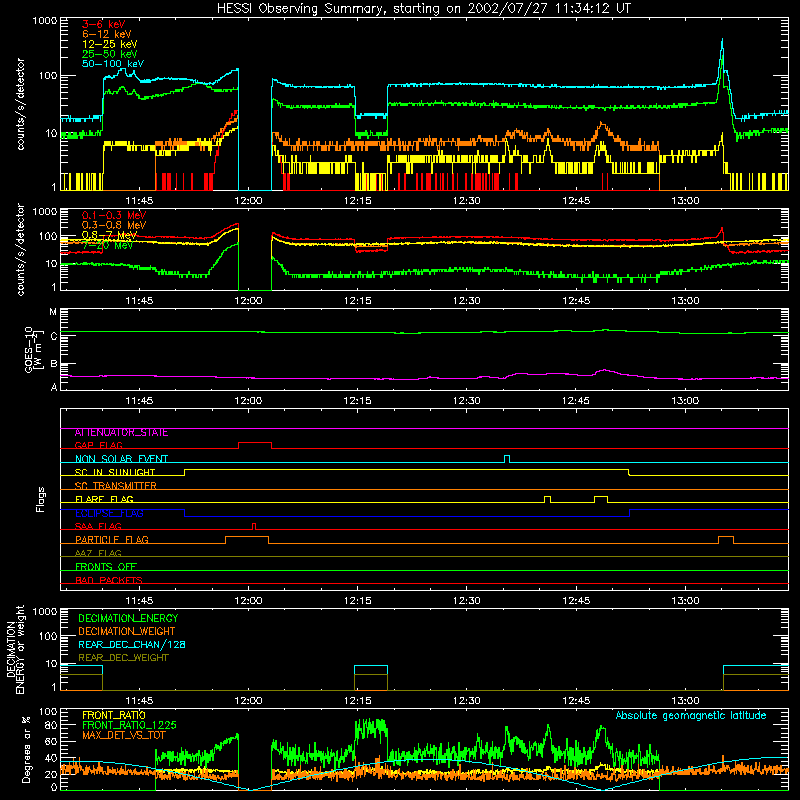Click the BAD_PACKETS flag label

pyautogui.click(x=109, y=580)
